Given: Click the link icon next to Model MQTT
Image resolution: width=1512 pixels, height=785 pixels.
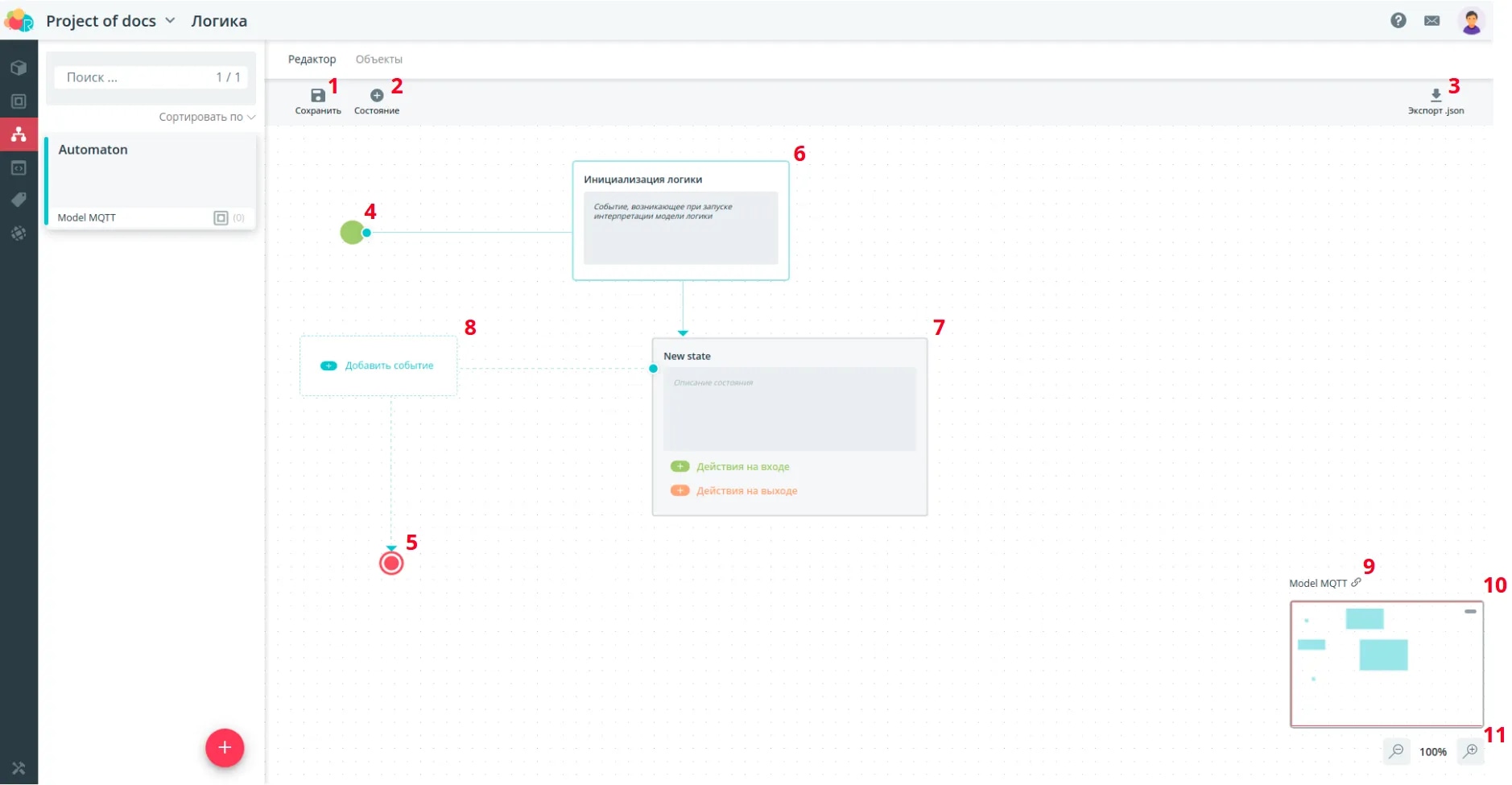Looking at the screenshot, I should (1356, 582).
